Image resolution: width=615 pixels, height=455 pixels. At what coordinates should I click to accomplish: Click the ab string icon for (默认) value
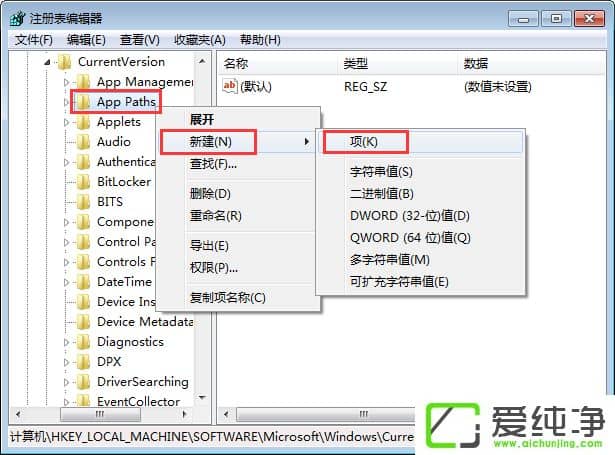(230, 86)
